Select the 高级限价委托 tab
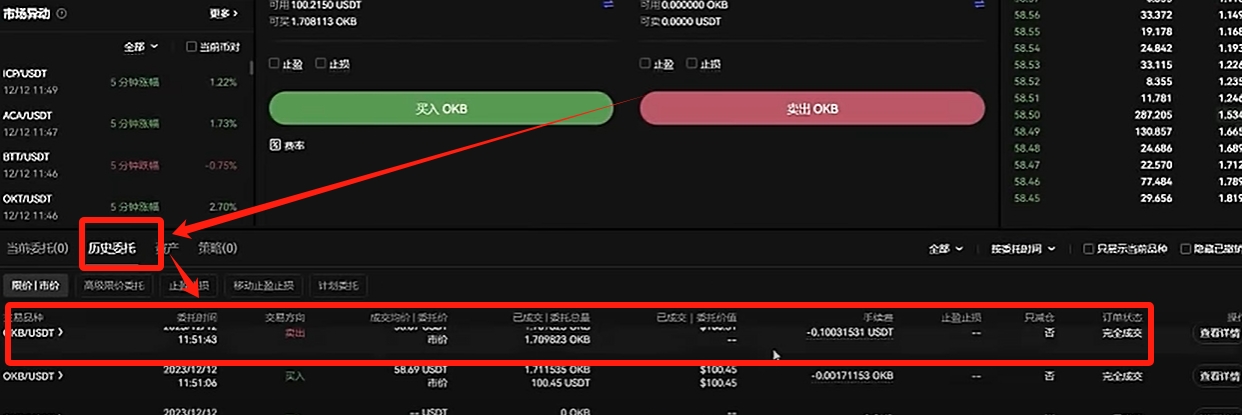Viewport: 1242px width, 415px height. 114,286
